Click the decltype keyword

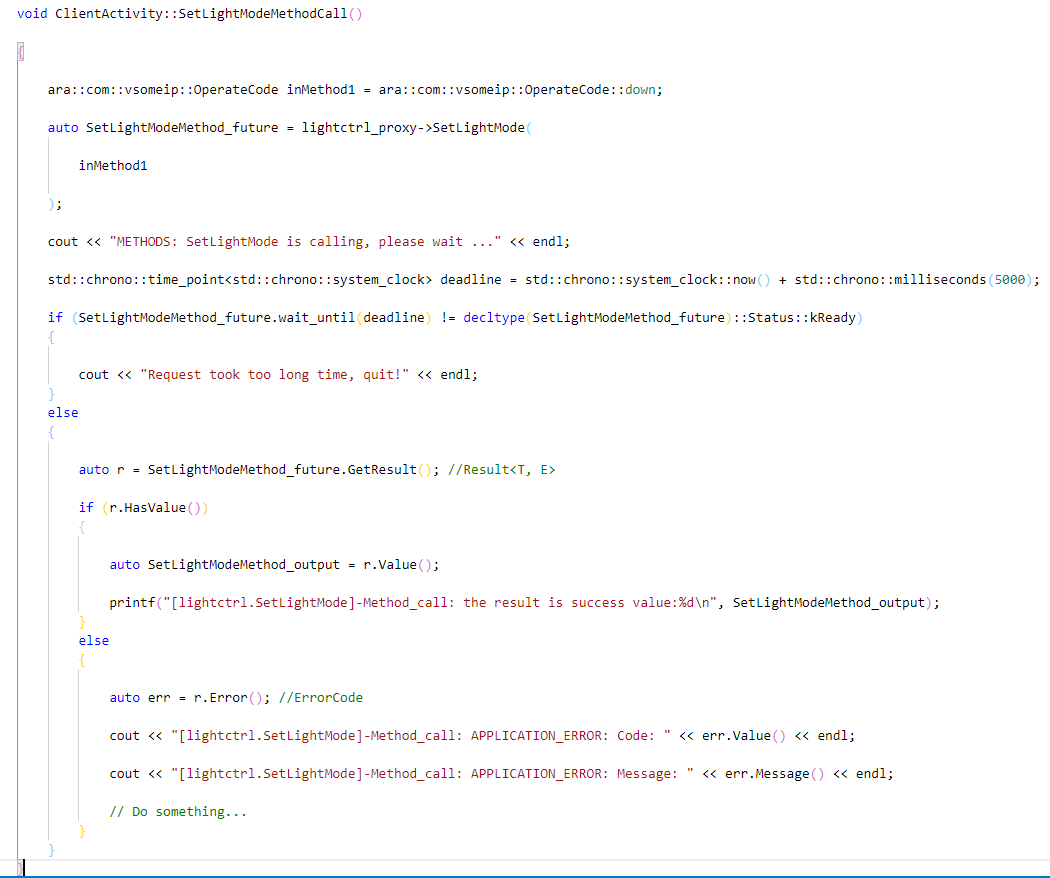[x=494, y=317]
